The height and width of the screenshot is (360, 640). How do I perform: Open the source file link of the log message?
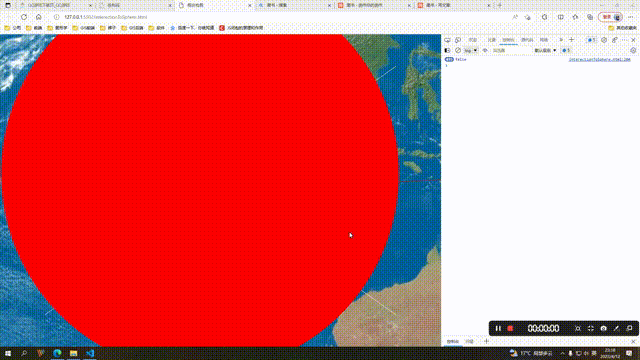600,60
